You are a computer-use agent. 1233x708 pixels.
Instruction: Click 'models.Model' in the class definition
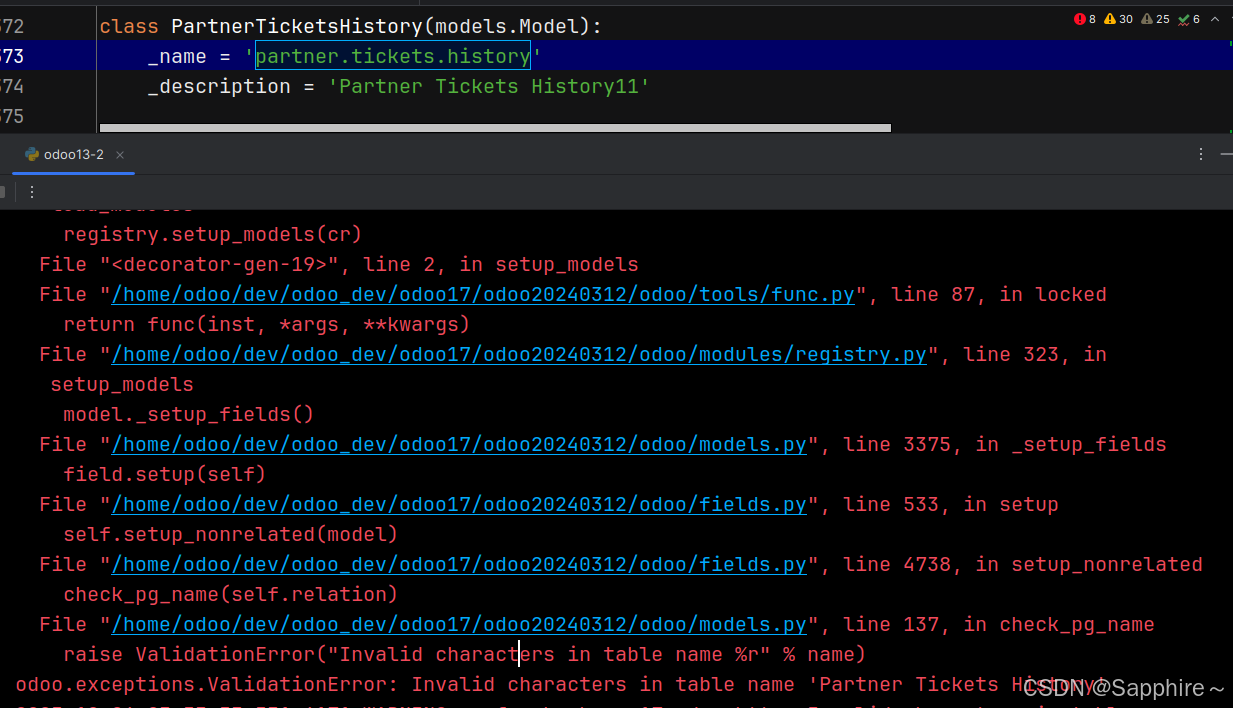click(x=507, y=27)
